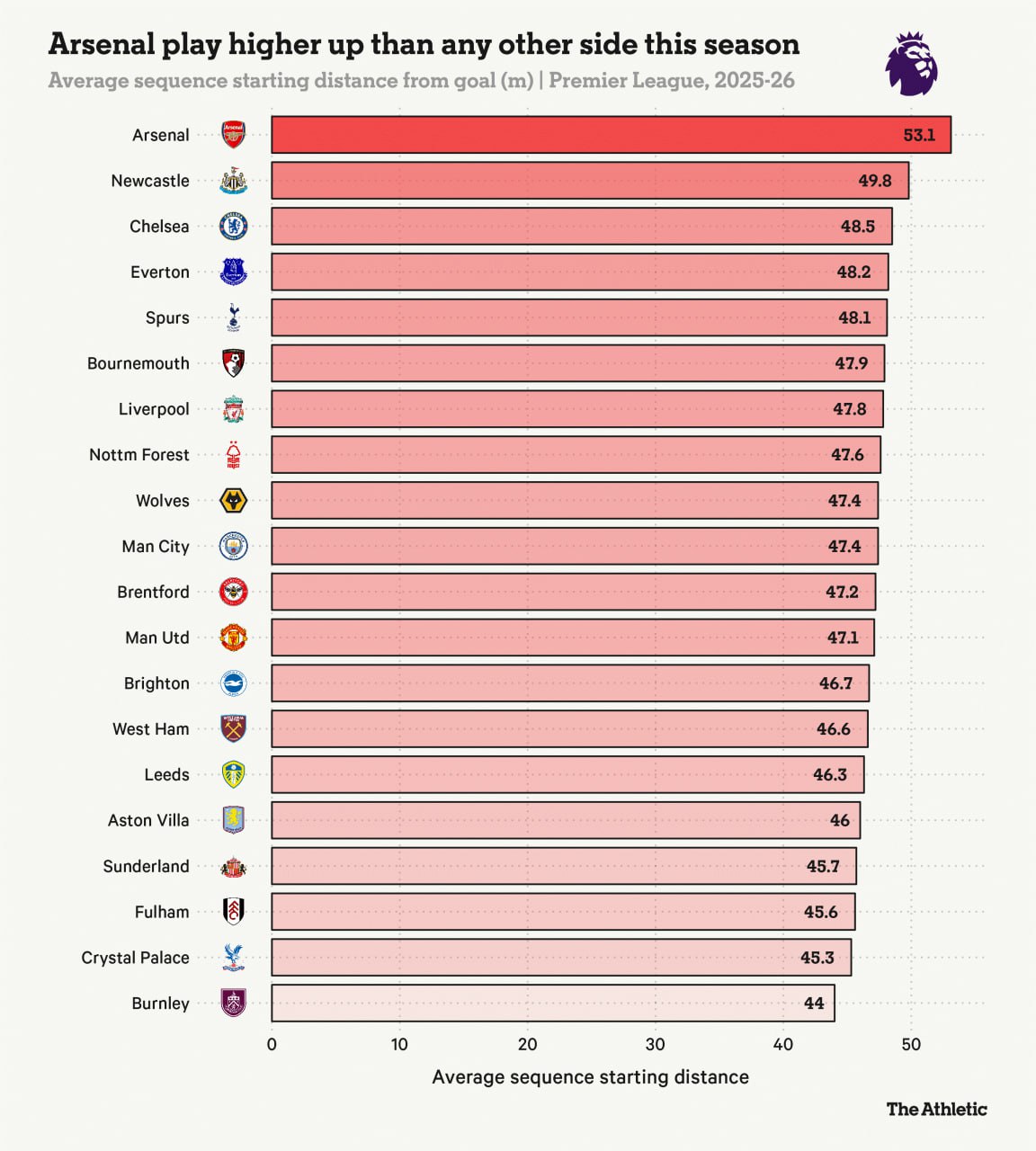Viewport: 1036px width, 1151px height.
Task: Select the Burnley club crest
Action: [233, 1003]
